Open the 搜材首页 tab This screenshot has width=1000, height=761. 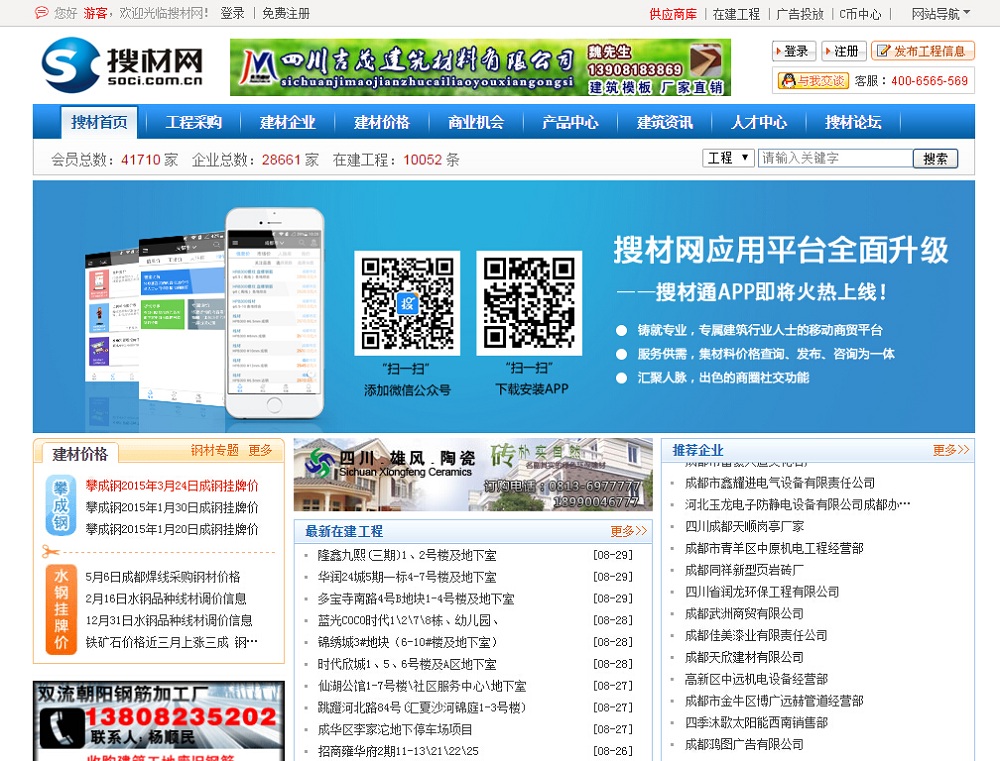coord(99,122)
